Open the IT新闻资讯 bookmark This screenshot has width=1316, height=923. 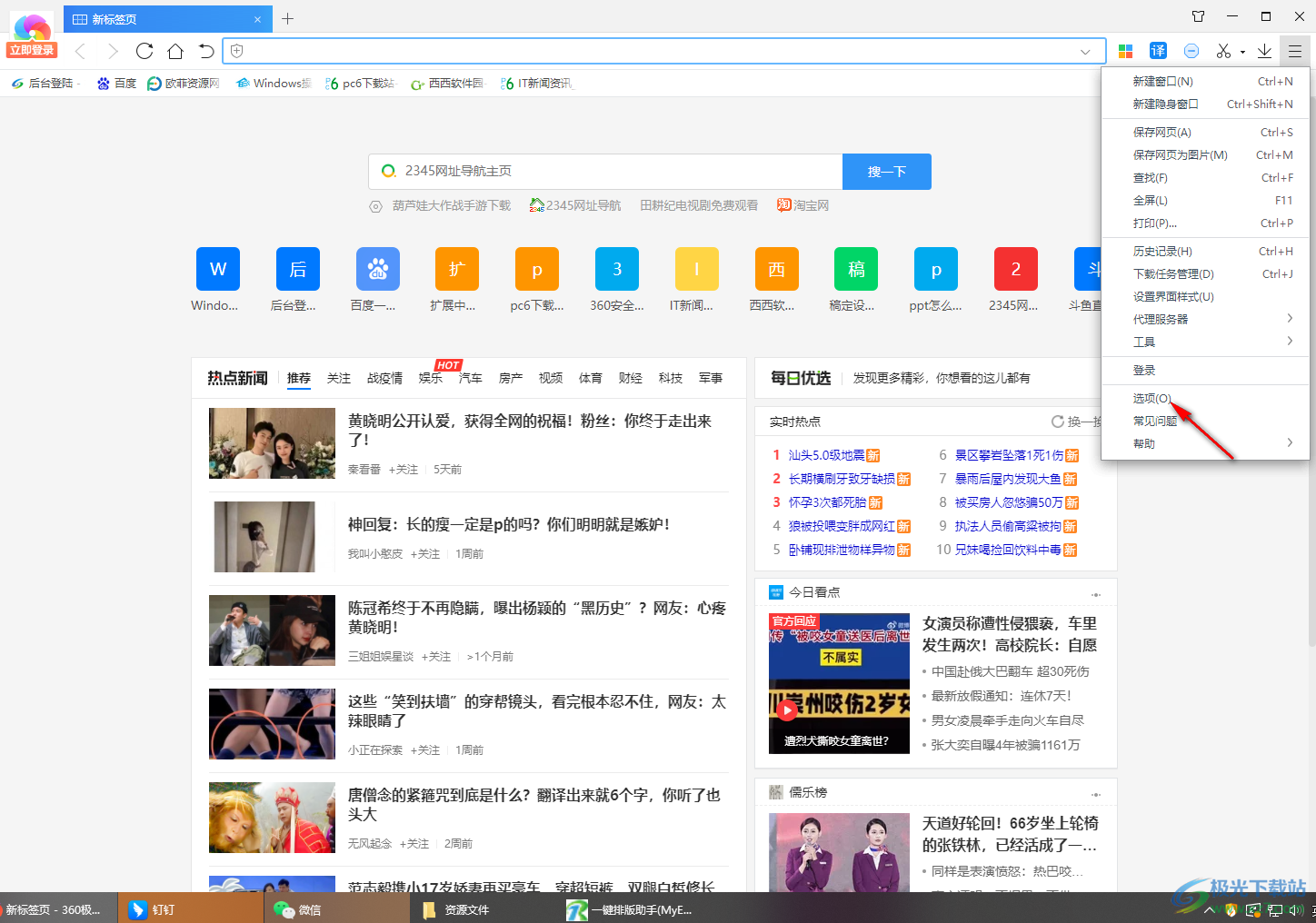pos(537,84)
